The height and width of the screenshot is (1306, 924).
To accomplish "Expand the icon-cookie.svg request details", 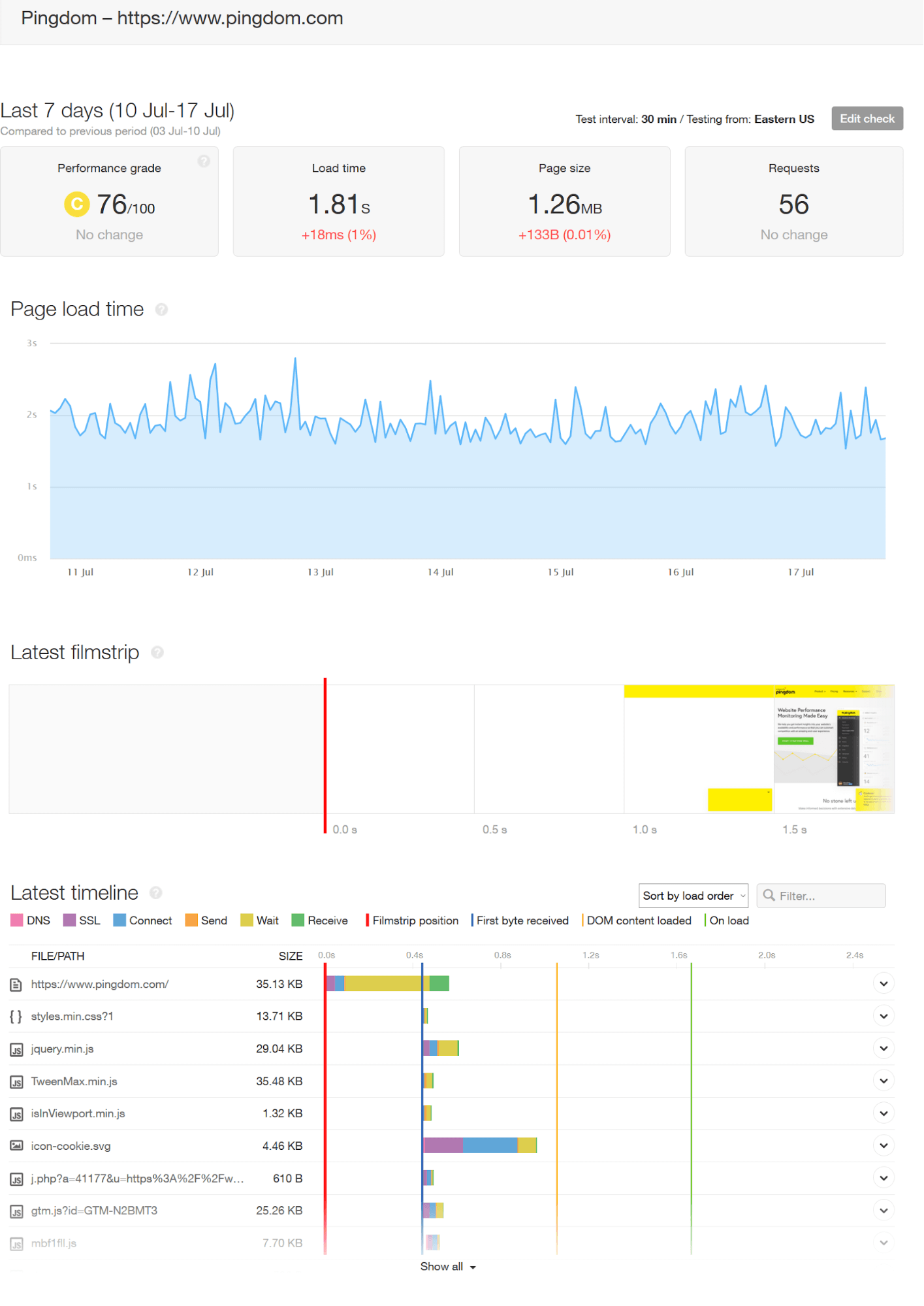I will [x=884, y=1146].
